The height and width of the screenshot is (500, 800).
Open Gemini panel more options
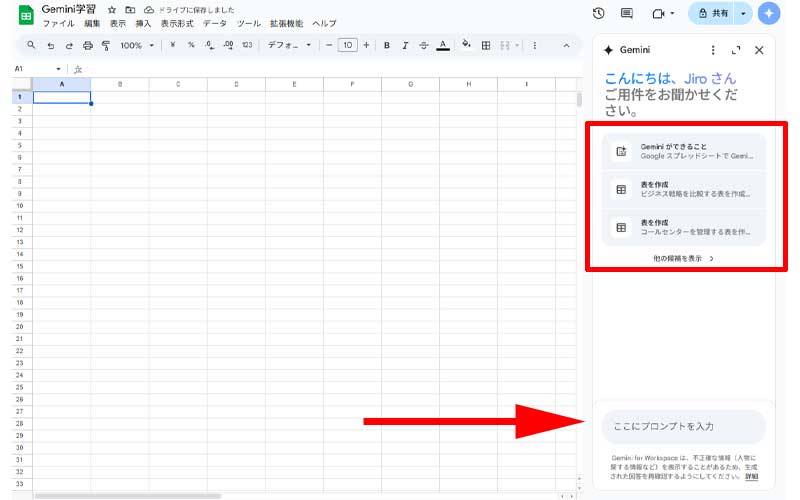pos(713,50)
